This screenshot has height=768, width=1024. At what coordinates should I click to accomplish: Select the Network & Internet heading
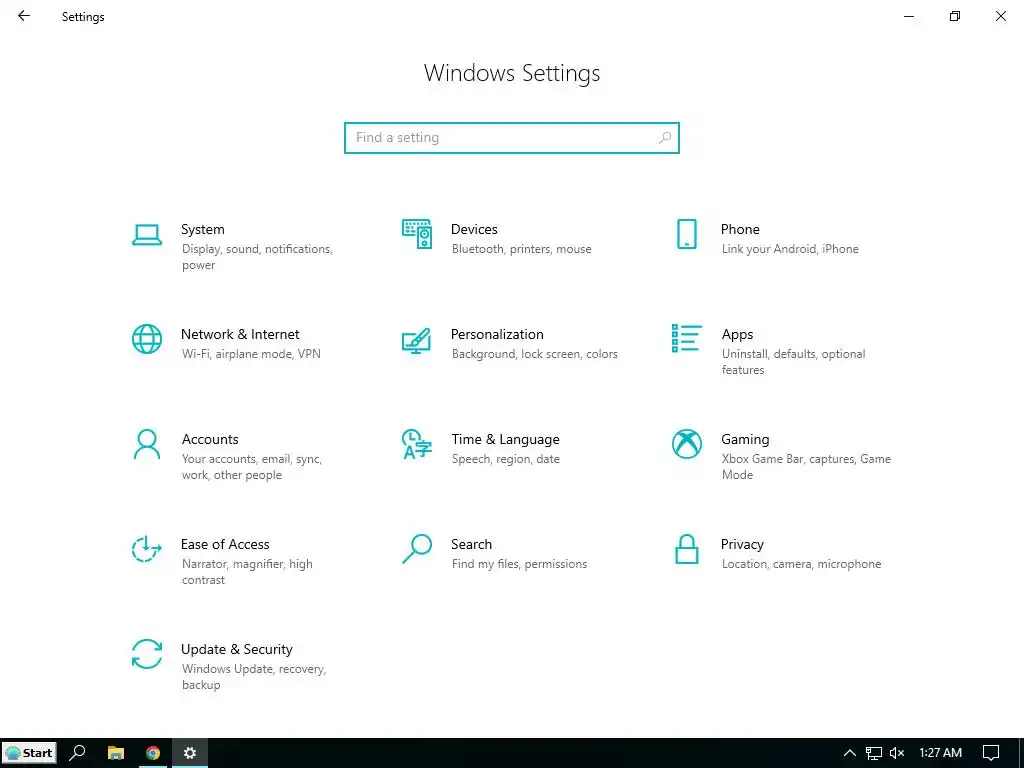pyautogui.click(x=240, y=334)
